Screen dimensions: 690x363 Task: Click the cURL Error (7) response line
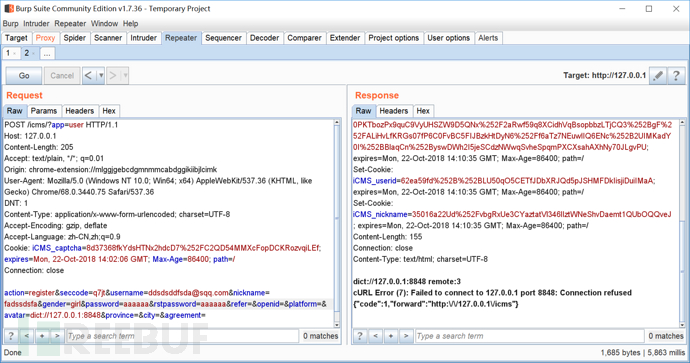point(492,293)
